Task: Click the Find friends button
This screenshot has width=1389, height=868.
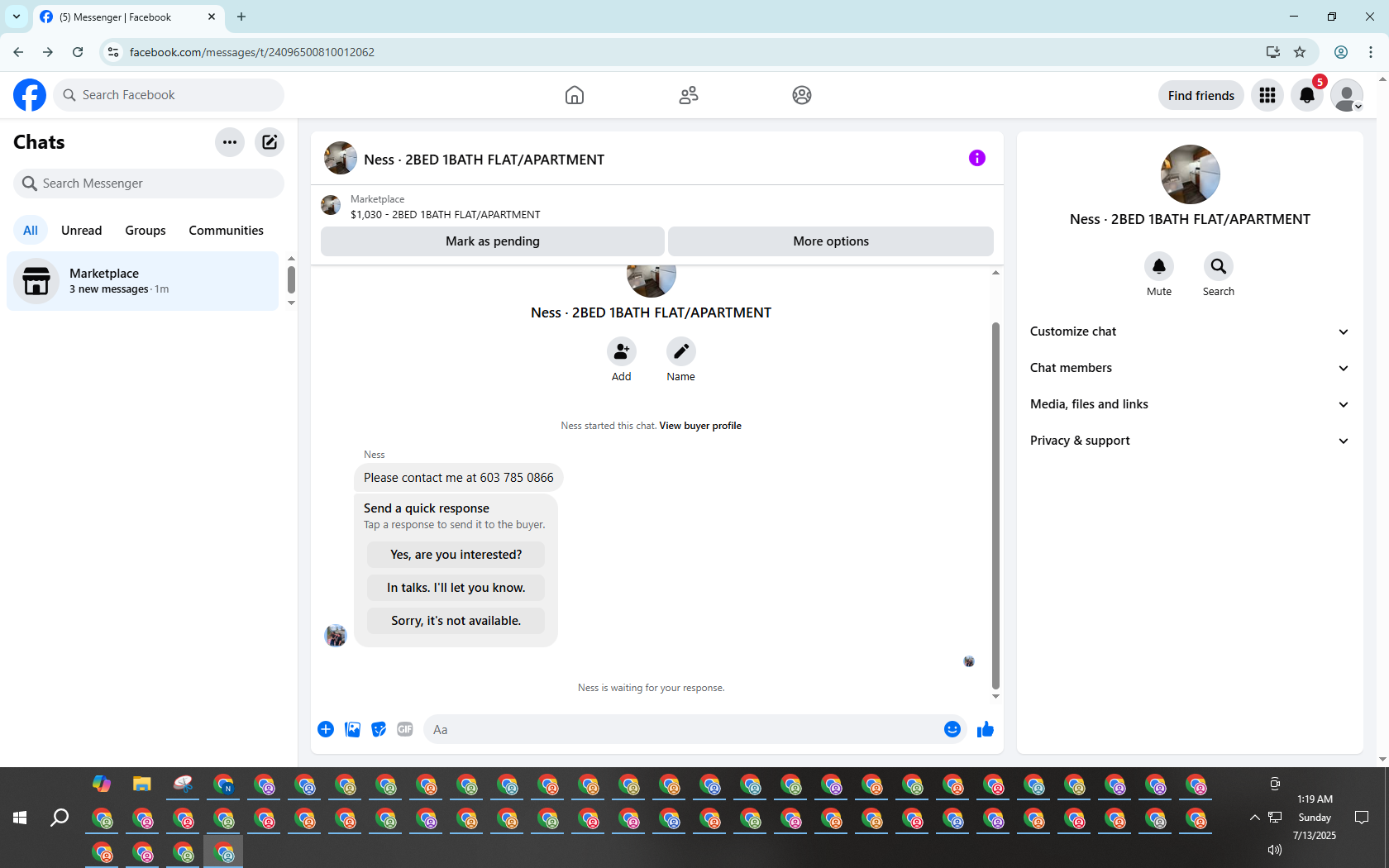Action: pos(1201,95)
